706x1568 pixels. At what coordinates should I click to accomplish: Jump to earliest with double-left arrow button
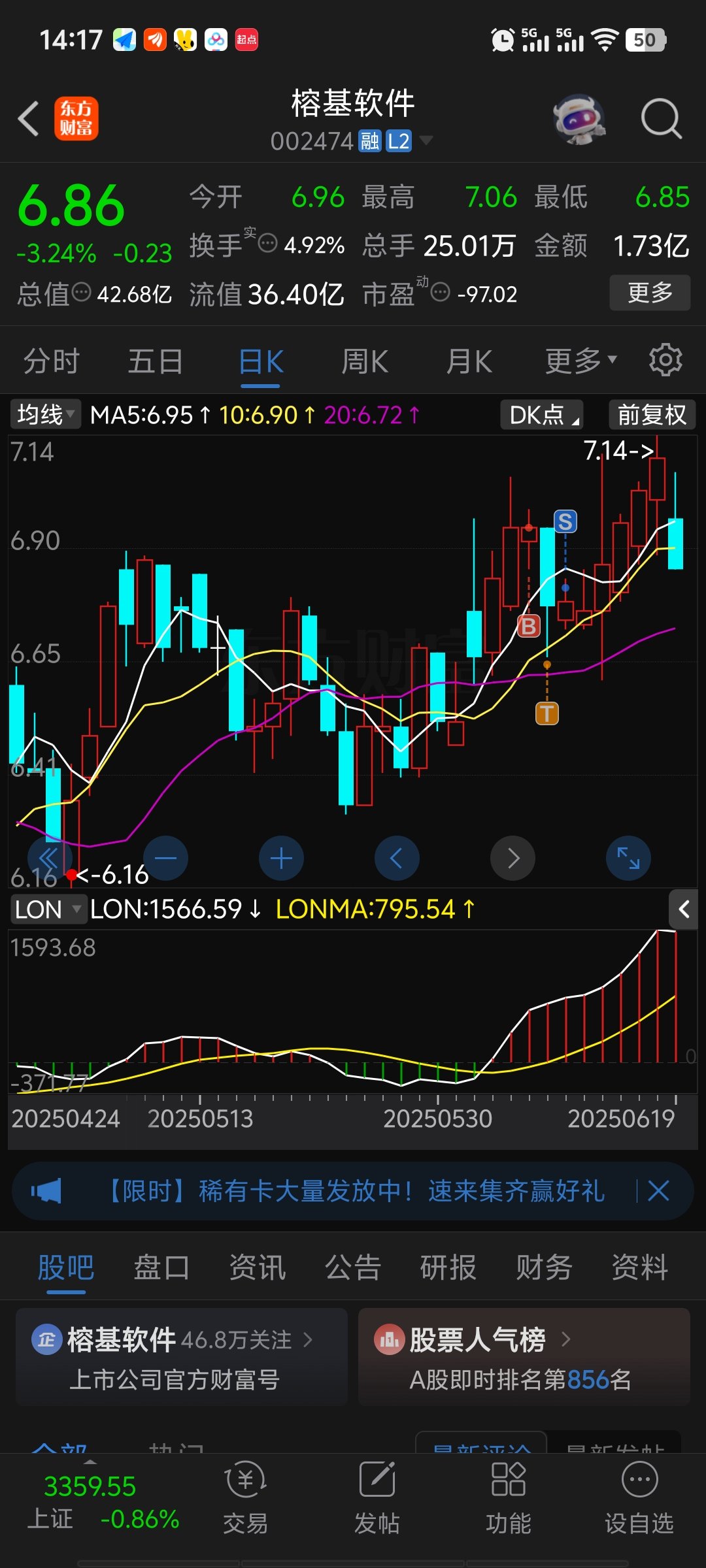pyautogui.click(x=50, y=858)
